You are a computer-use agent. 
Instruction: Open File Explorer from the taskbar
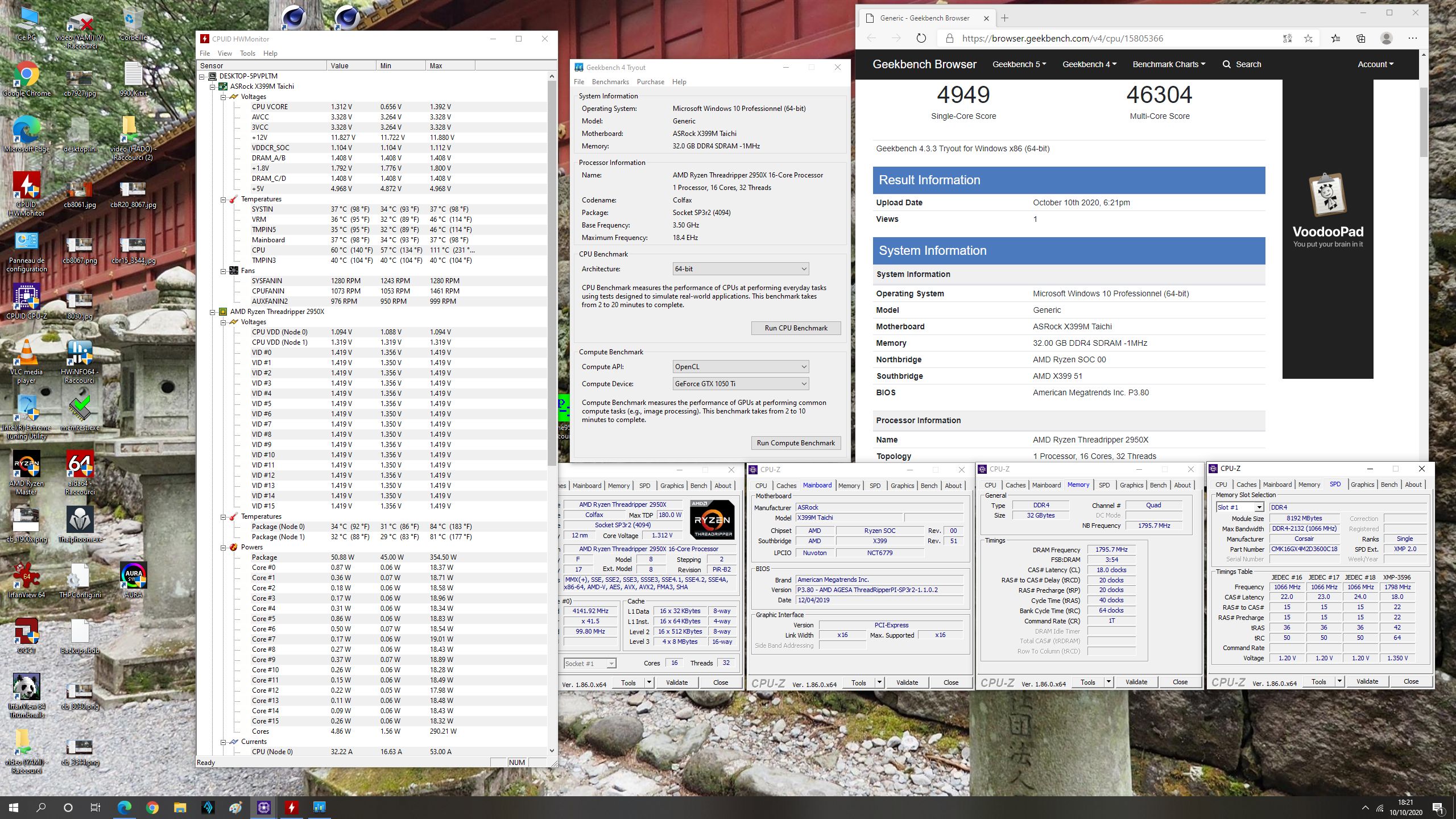point(180,808)
